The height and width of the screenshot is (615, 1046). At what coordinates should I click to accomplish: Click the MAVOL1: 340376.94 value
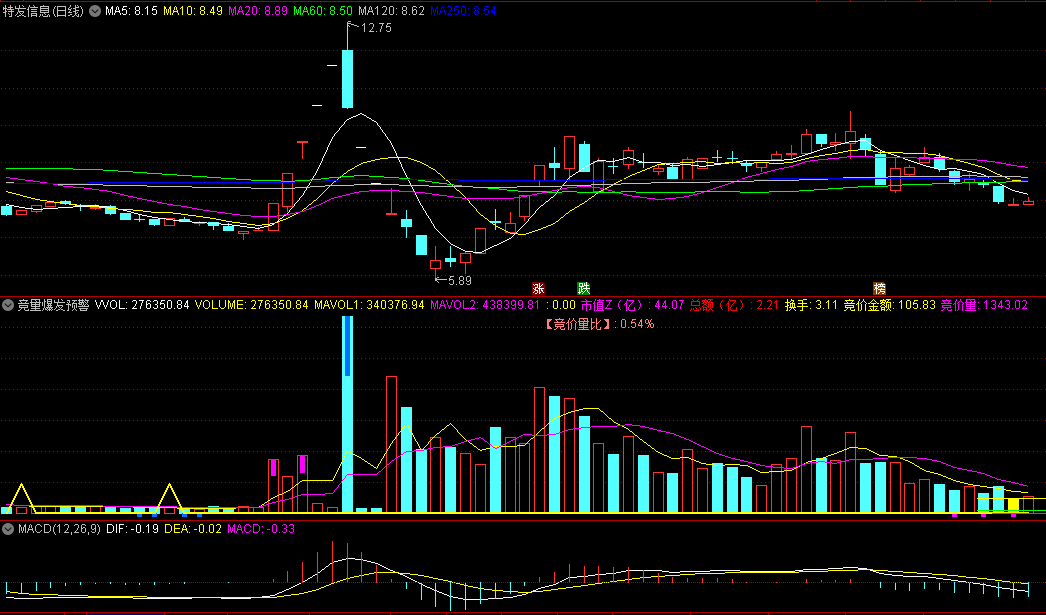(x=370, y=305)
